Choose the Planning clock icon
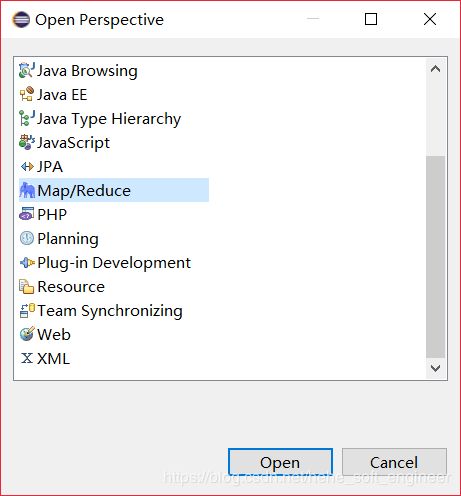 [x=27, y=238]
